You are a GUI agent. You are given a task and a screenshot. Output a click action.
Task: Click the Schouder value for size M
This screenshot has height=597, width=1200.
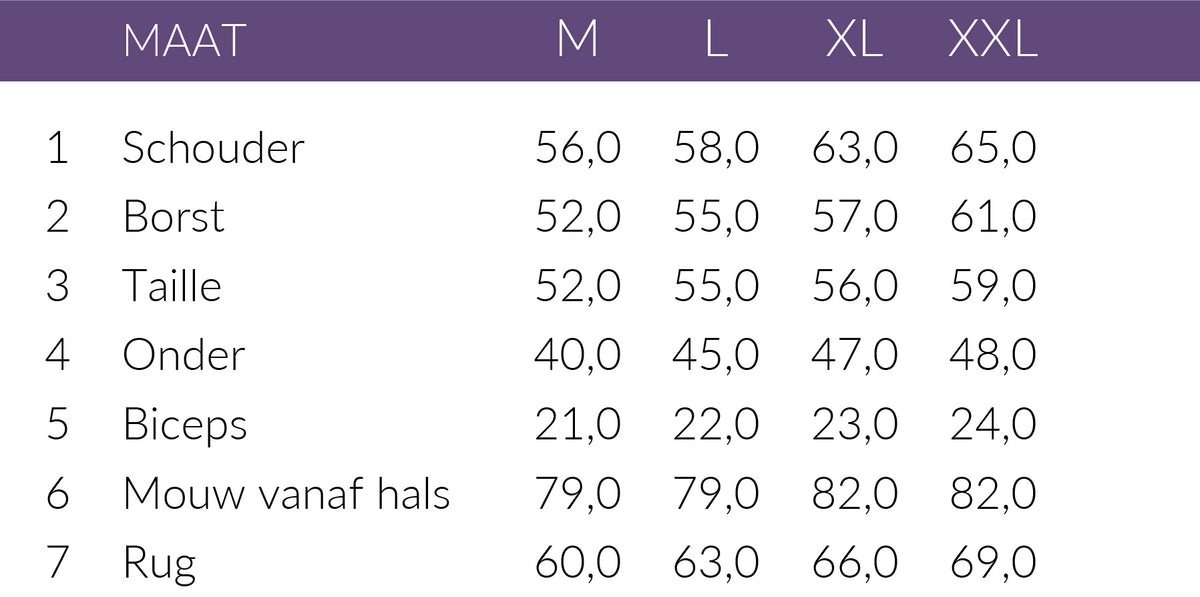click(578, 148)
